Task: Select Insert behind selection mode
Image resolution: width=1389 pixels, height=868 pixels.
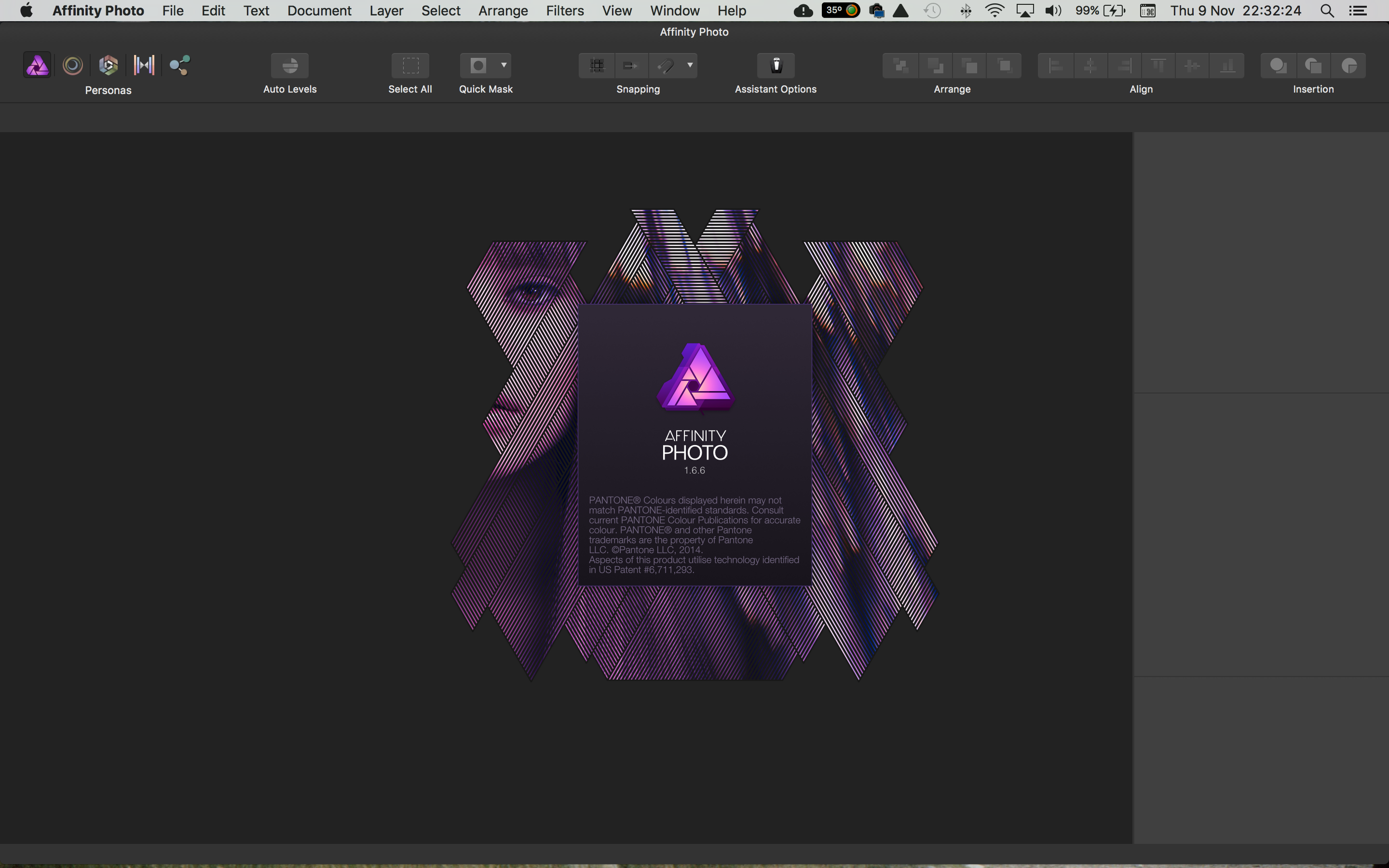Action: [x=1278, y=66]
